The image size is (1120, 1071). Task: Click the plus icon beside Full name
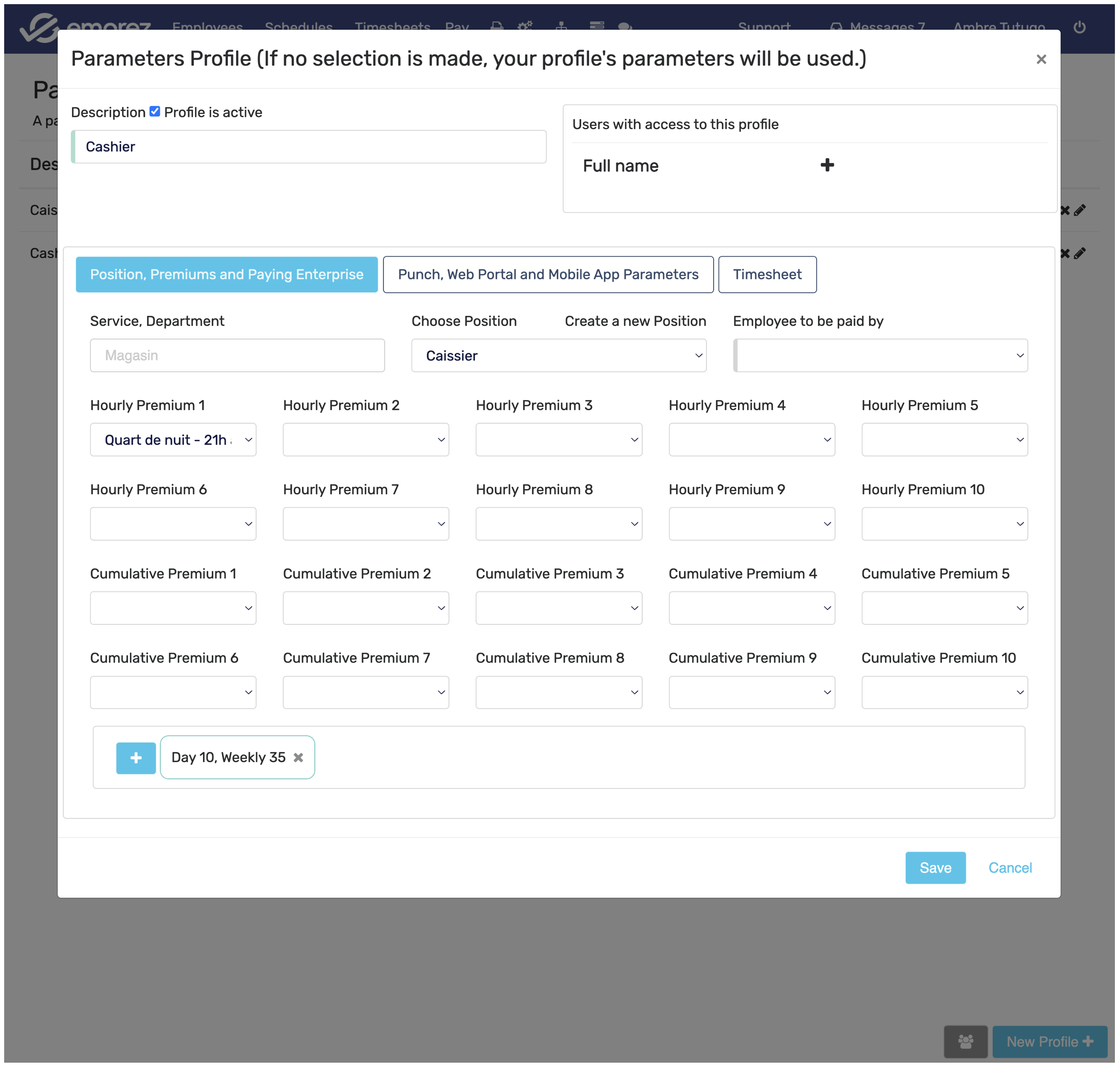(x=826, y=166)
